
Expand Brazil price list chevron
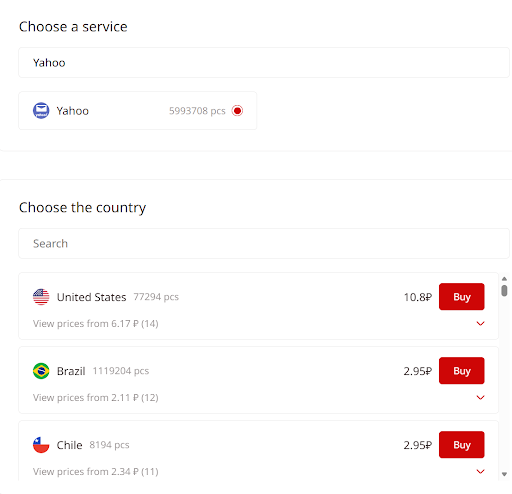click(x=480, y=397)
